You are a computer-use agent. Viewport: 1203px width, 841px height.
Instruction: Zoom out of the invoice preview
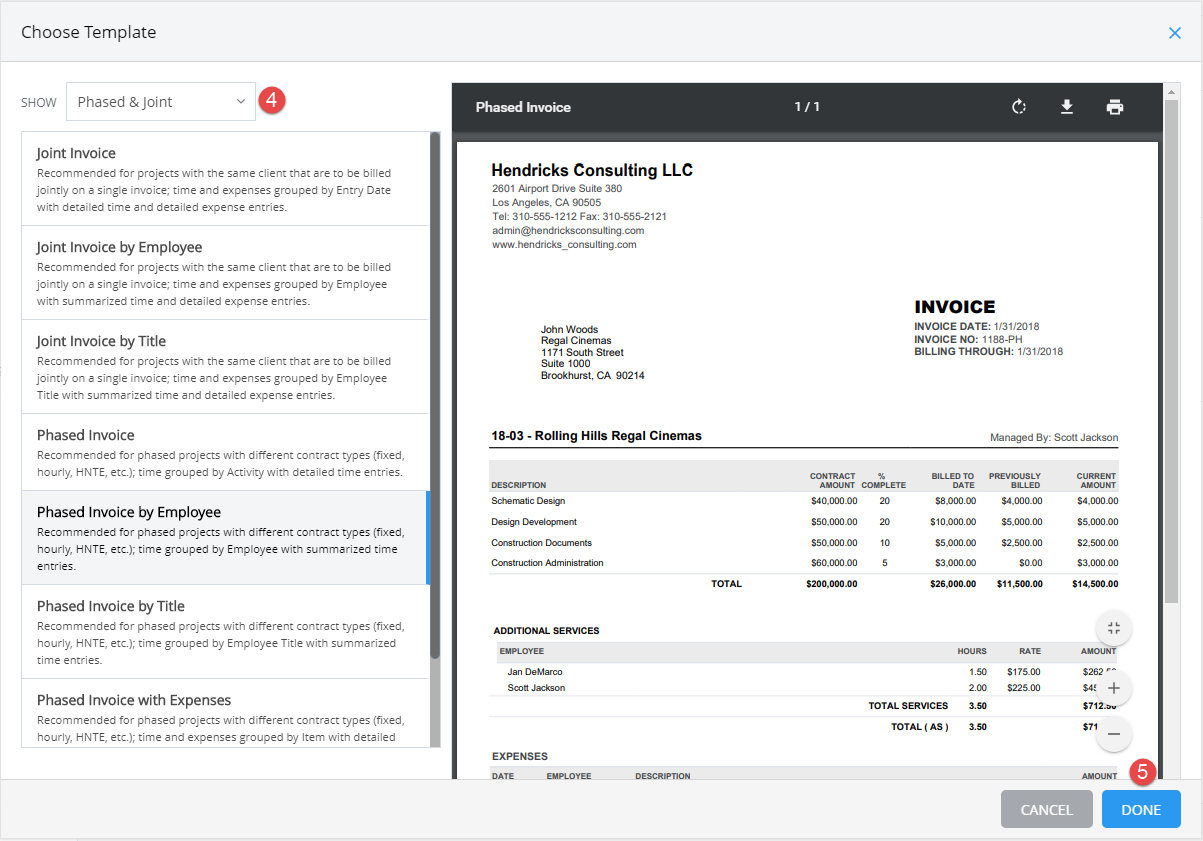click(1114, 734)
